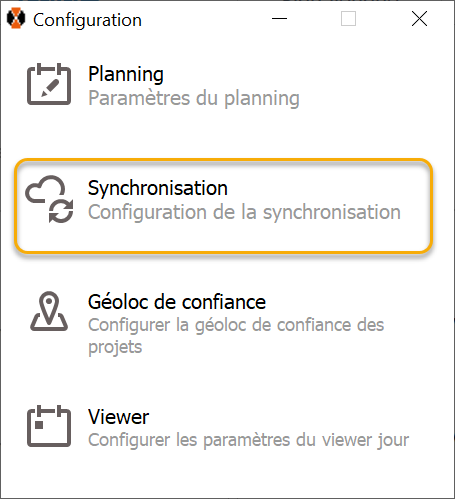Click "Configurer les paramètres du viewer jour"

[248, 440]
